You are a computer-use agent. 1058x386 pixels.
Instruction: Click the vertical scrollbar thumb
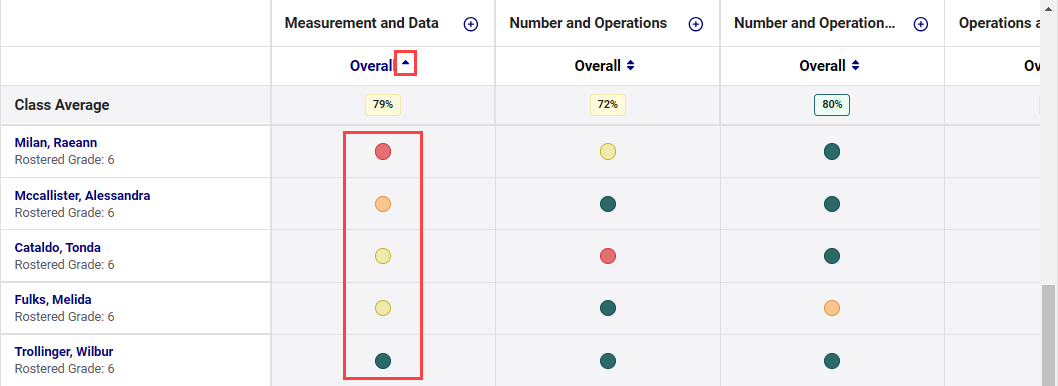tap(1049, 335)
